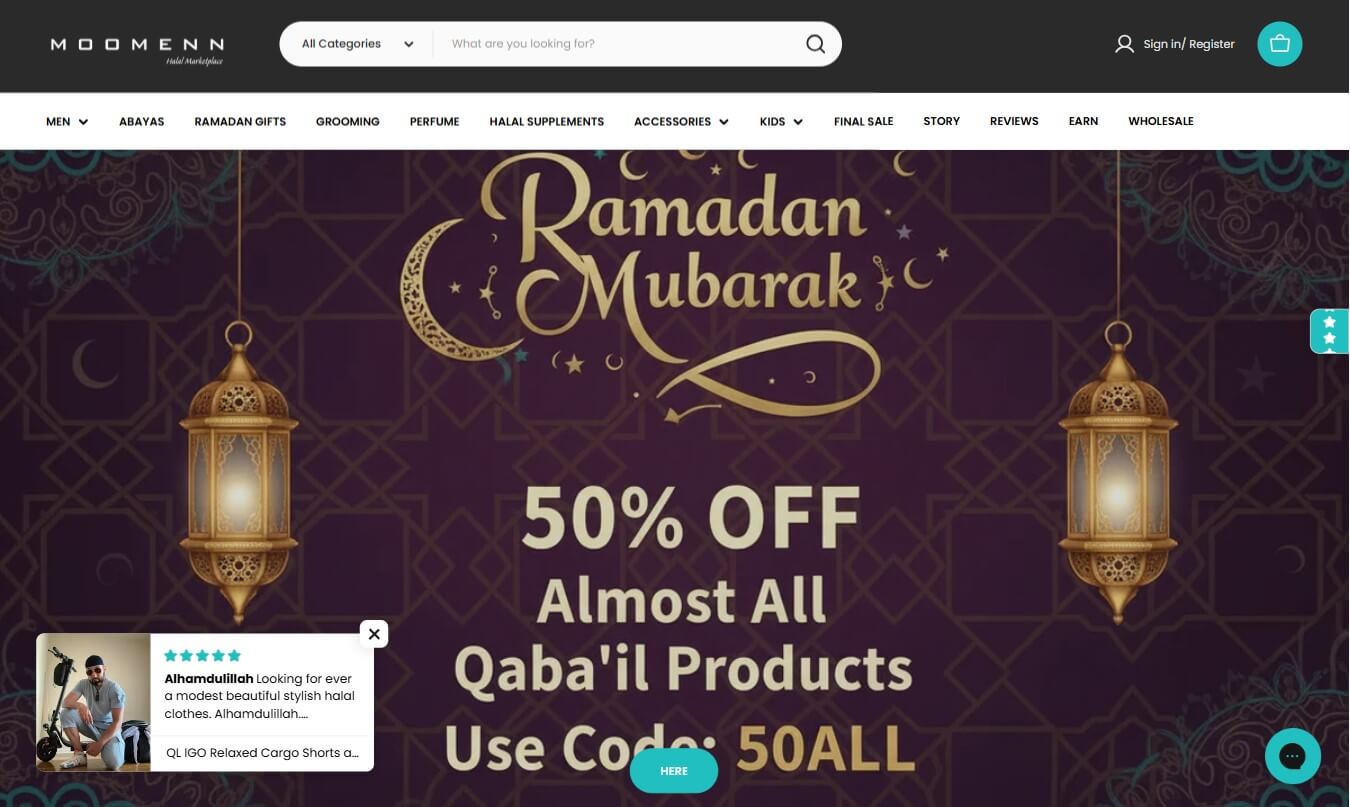Expand the Men menu

[x=67, y=121]
